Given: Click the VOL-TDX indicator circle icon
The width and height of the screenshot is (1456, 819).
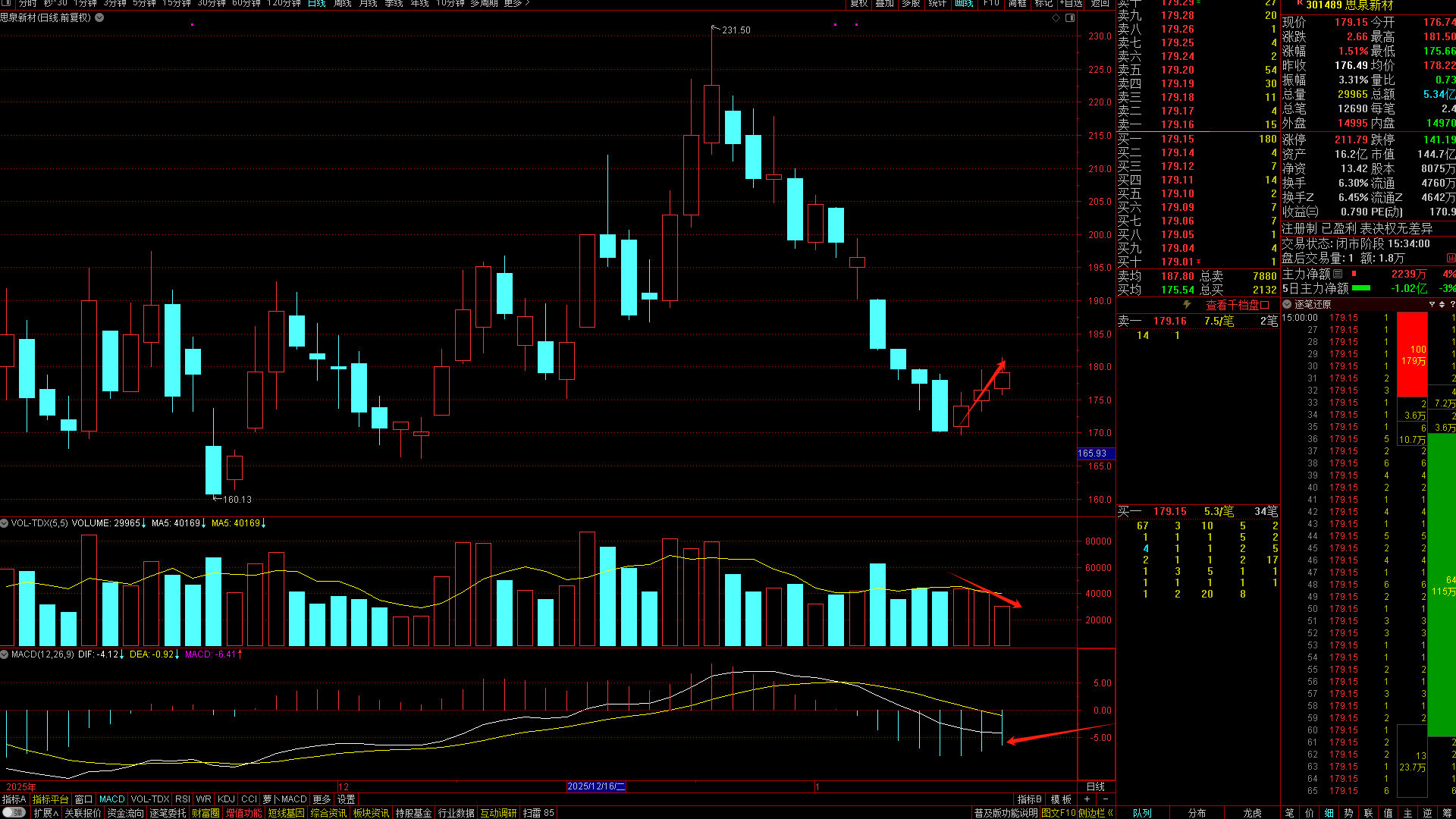Looking at the screenshot, I should (x=5, y=523).
